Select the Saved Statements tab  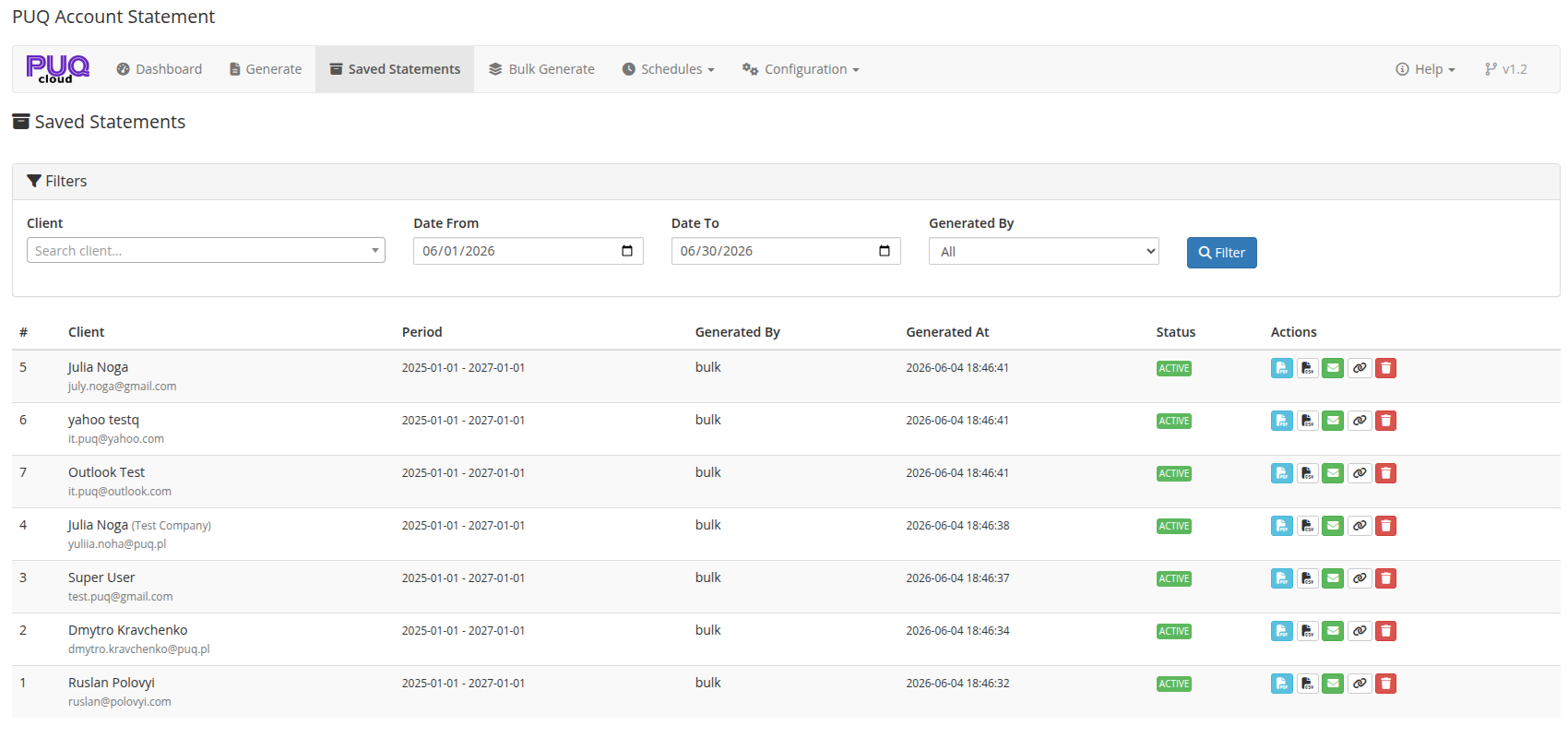(395, 69)
